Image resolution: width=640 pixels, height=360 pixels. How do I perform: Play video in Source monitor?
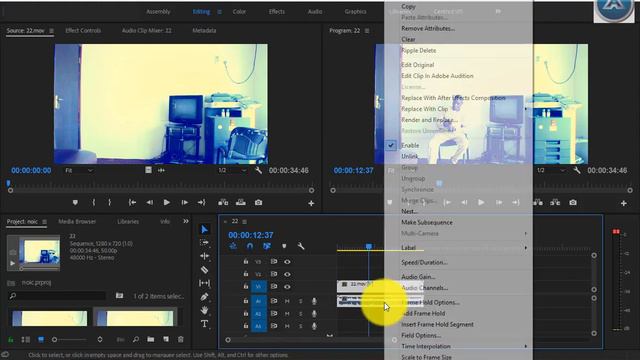click(x=166, y=202)
